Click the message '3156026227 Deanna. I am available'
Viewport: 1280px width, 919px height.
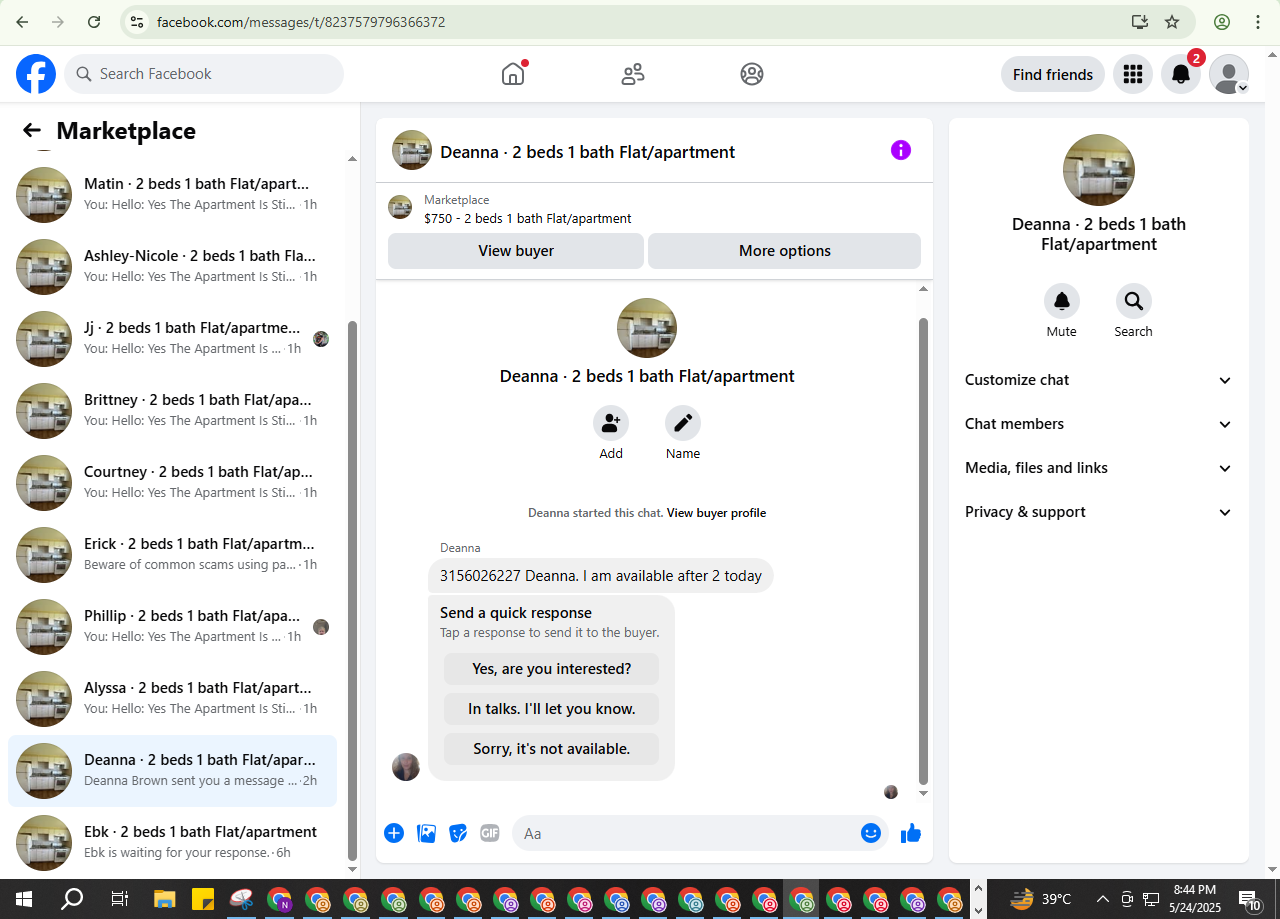click(600, 576)
